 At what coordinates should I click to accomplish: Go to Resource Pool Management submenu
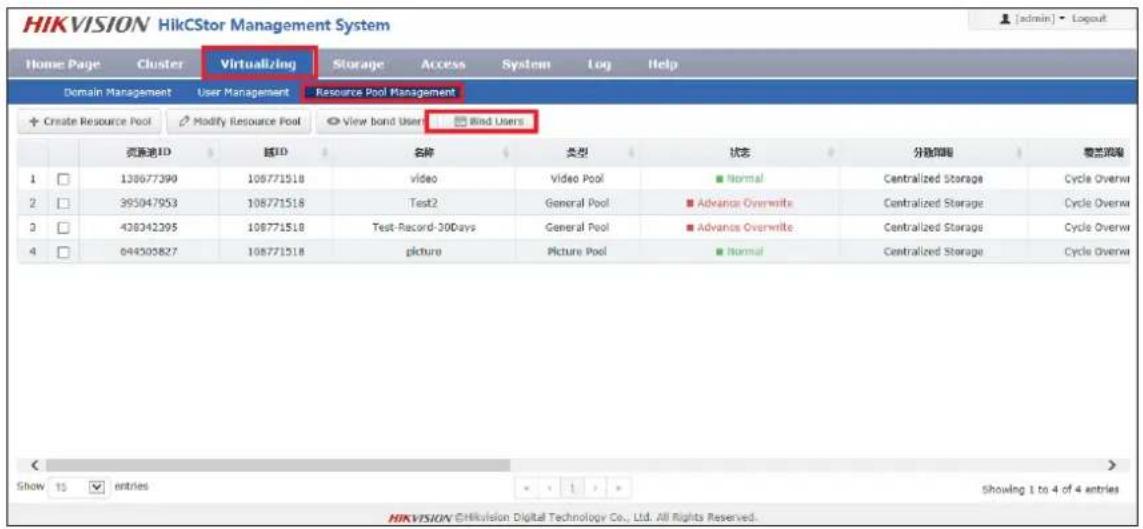pyautogui.click(x=386, y=93)
